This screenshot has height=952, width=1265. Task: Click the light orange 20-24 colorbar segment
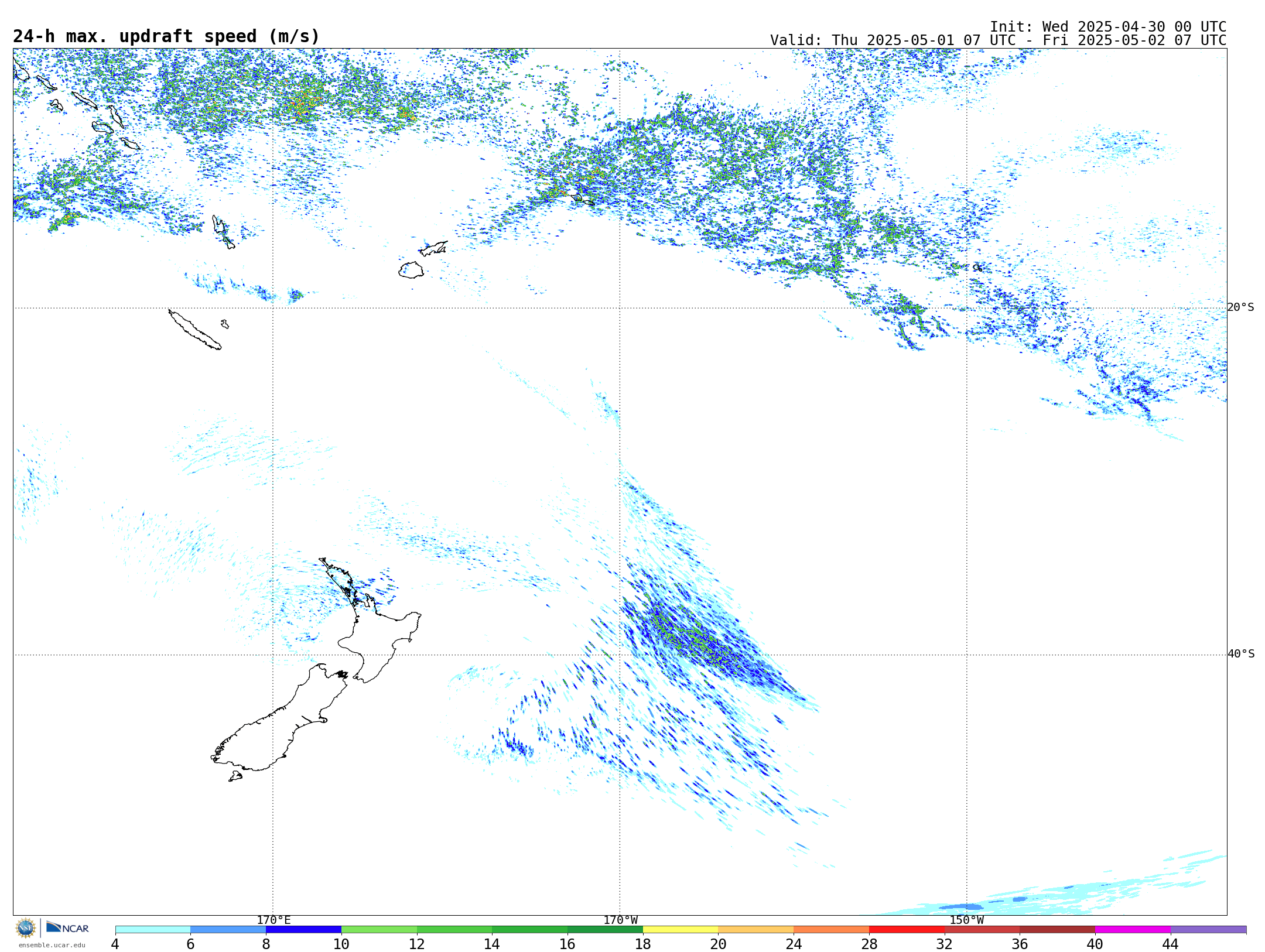pos(756,929)
